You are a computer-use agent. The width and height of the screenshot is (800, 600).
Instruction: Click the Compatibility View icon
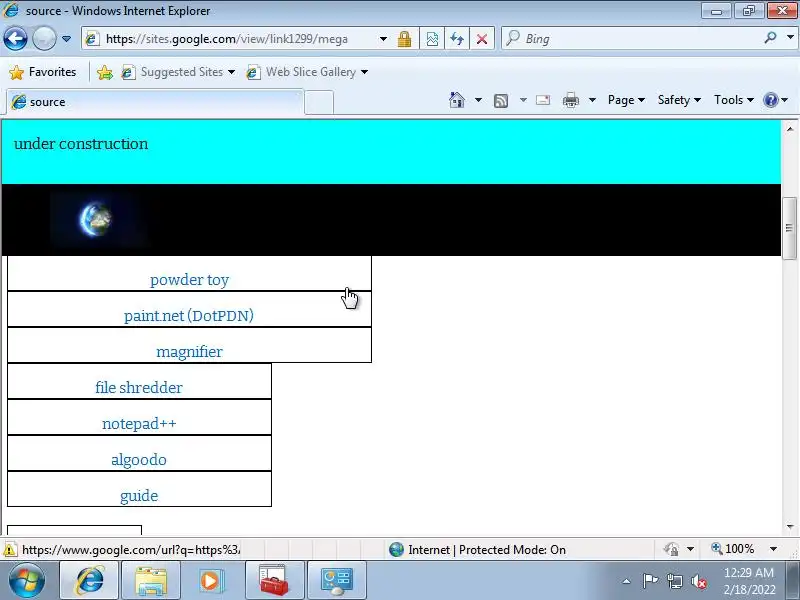pyautogui.click(x=432, y=39)
